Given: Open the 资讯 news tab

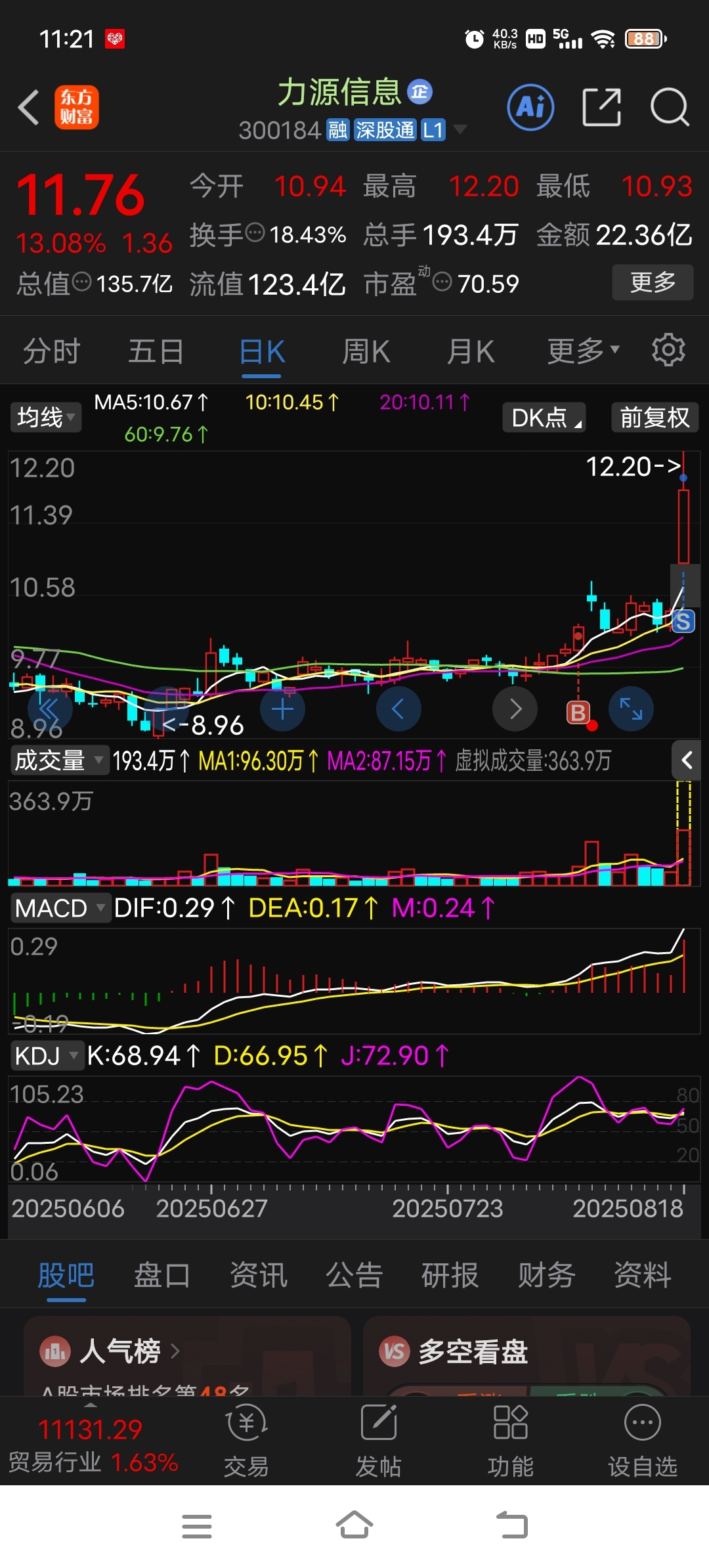Looking at the screenshot, I should (259, 1275).
